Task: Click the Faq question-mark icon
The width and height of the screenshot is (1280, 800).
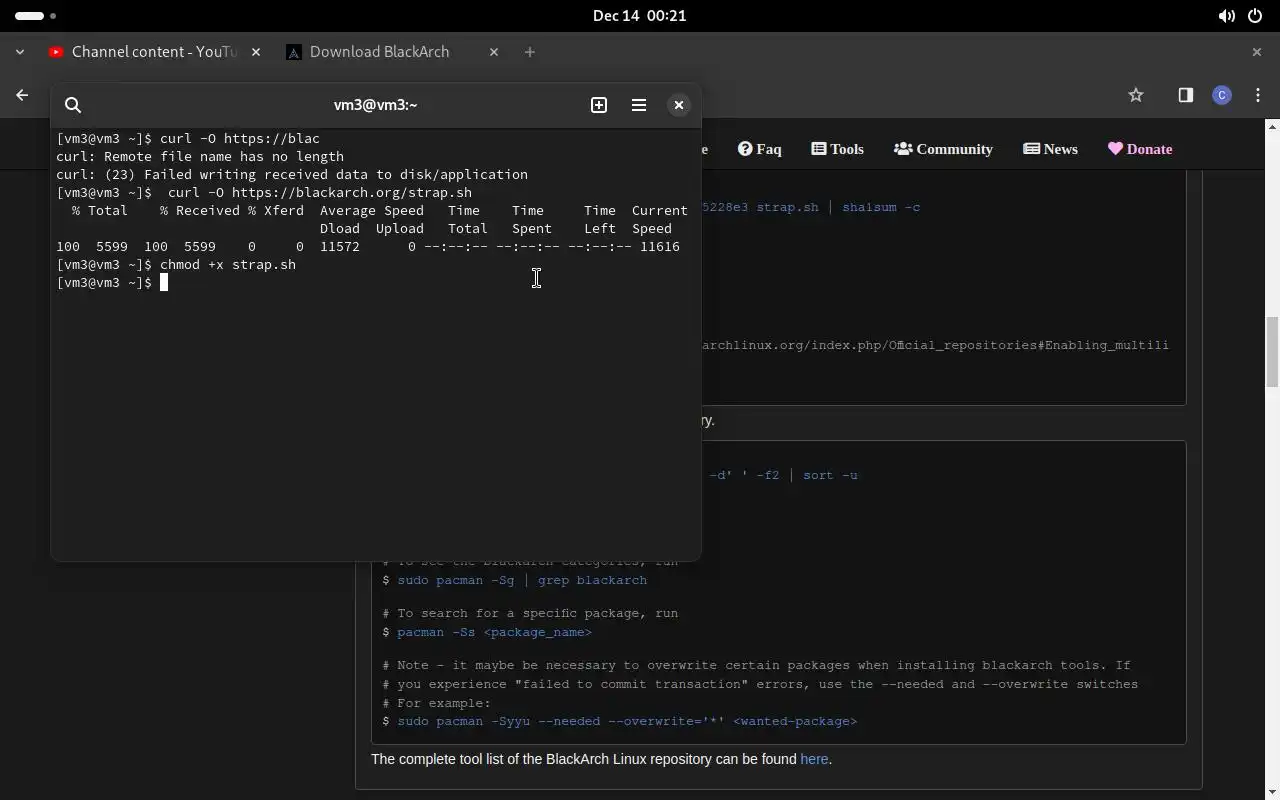Action: [x=745, y=149]
